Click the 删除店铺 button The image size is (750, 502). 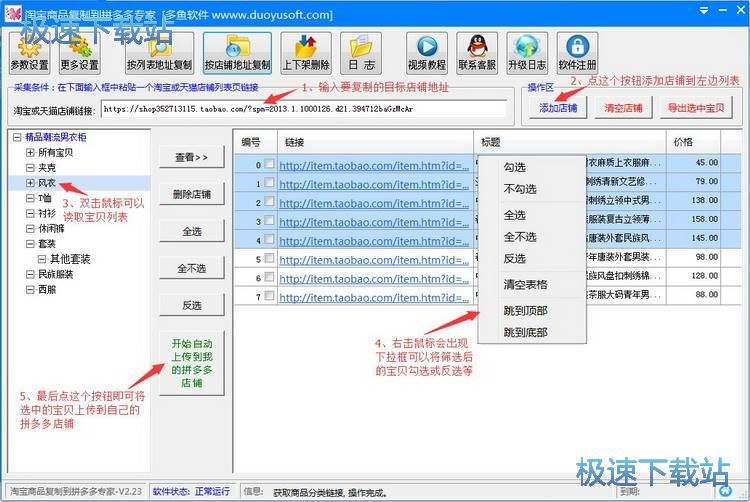191,194
